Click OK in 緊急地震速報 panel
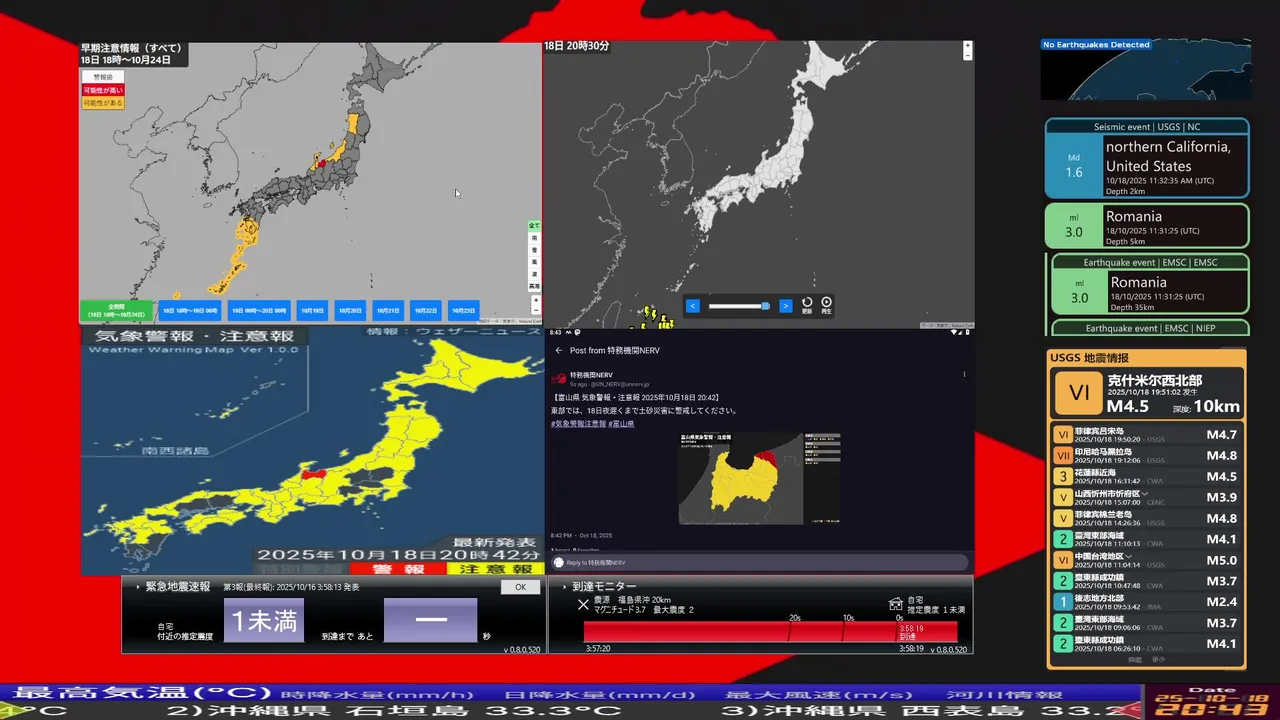This screenshot has height=720, width=1280. (x=520, y=587)
